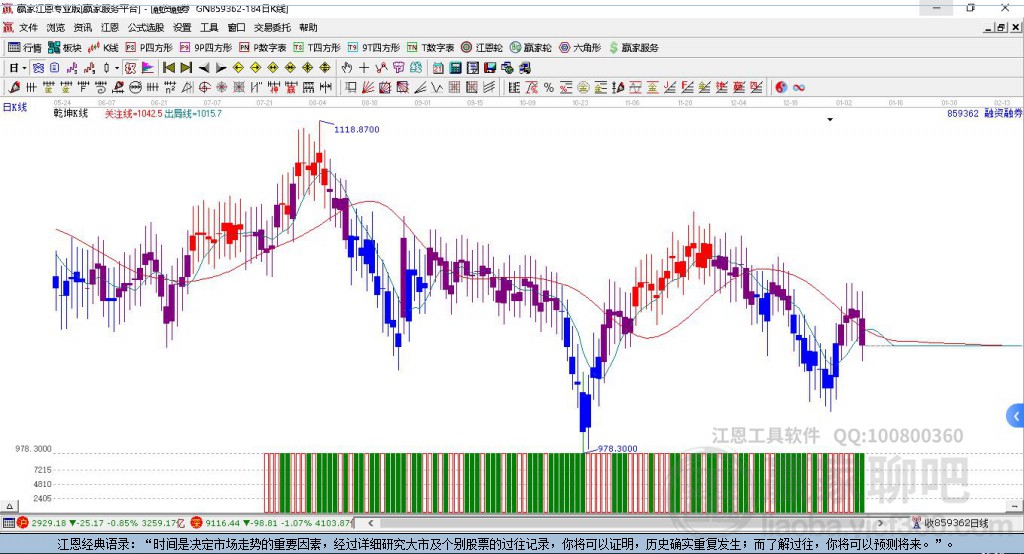
Task: Move chart left with black left arrow
Action: pos(204,68)
